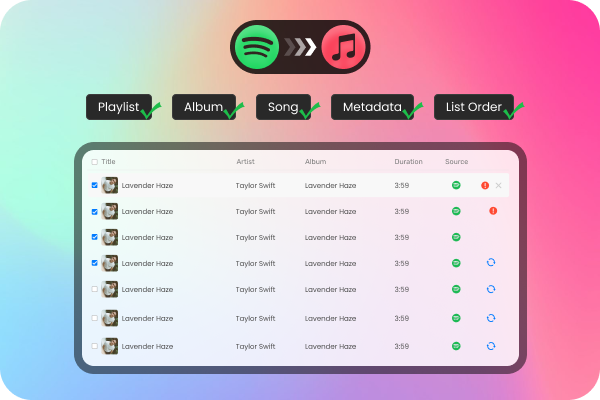Click the Artist column header
The height and width of the screenshot is (400, 600).
click(246, 161)
